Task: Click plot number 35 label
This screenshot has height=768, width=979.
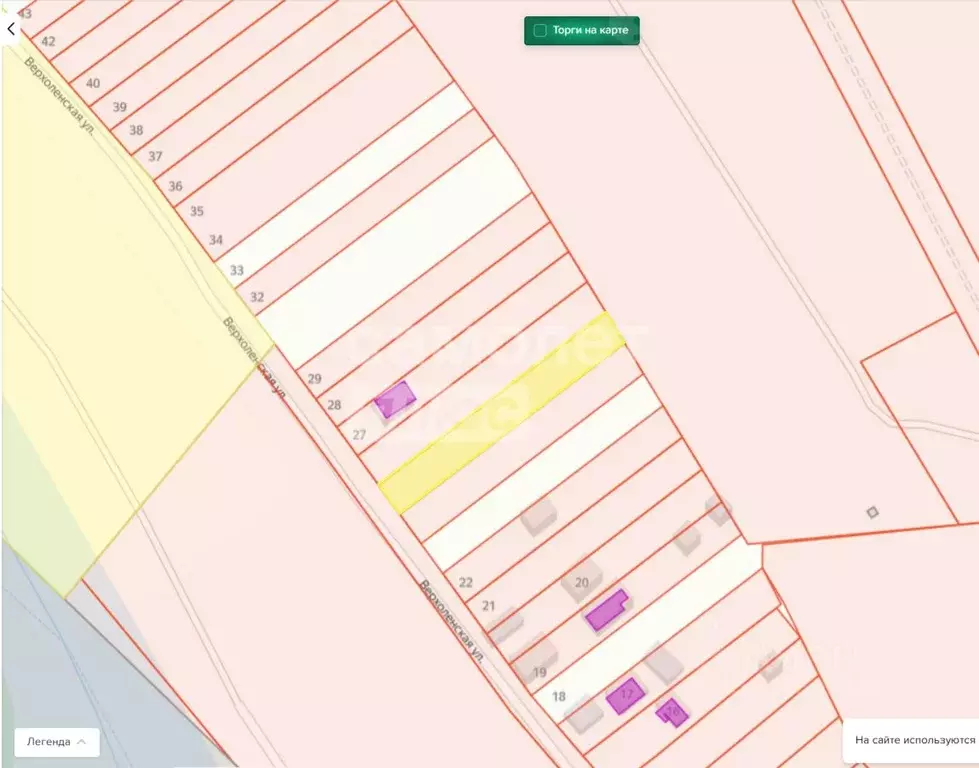Action: tap(197, 212)
